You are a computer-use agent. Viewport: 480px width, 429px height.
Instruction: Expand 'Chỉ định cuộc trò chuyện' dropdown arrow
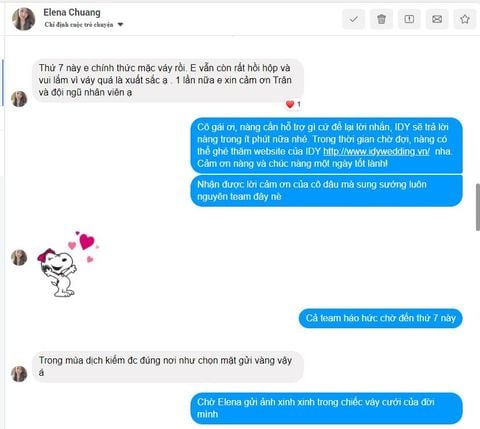click(121, 25)
